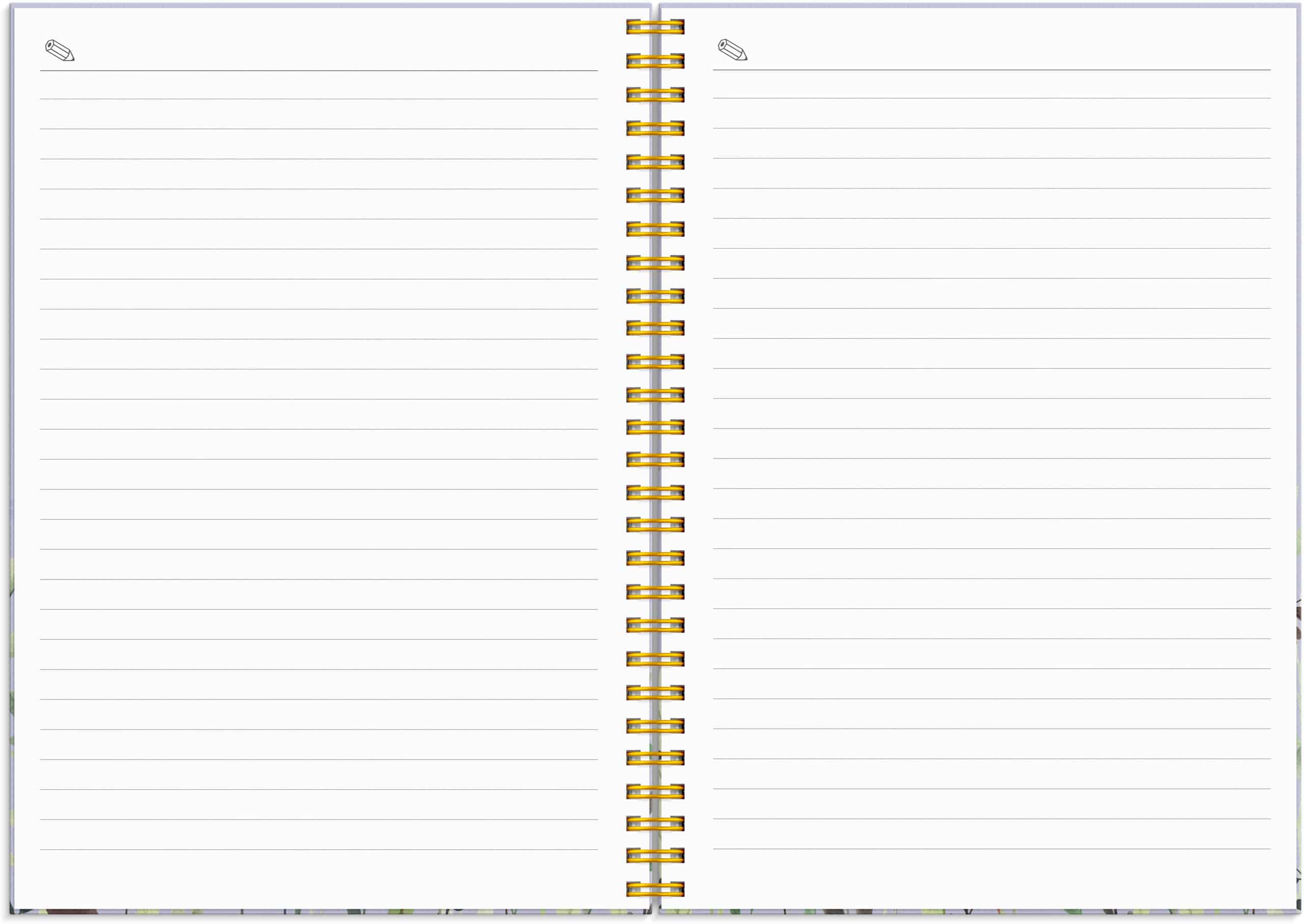Click the dark header line on left page

pyautogui.click(x=318, y=71)
